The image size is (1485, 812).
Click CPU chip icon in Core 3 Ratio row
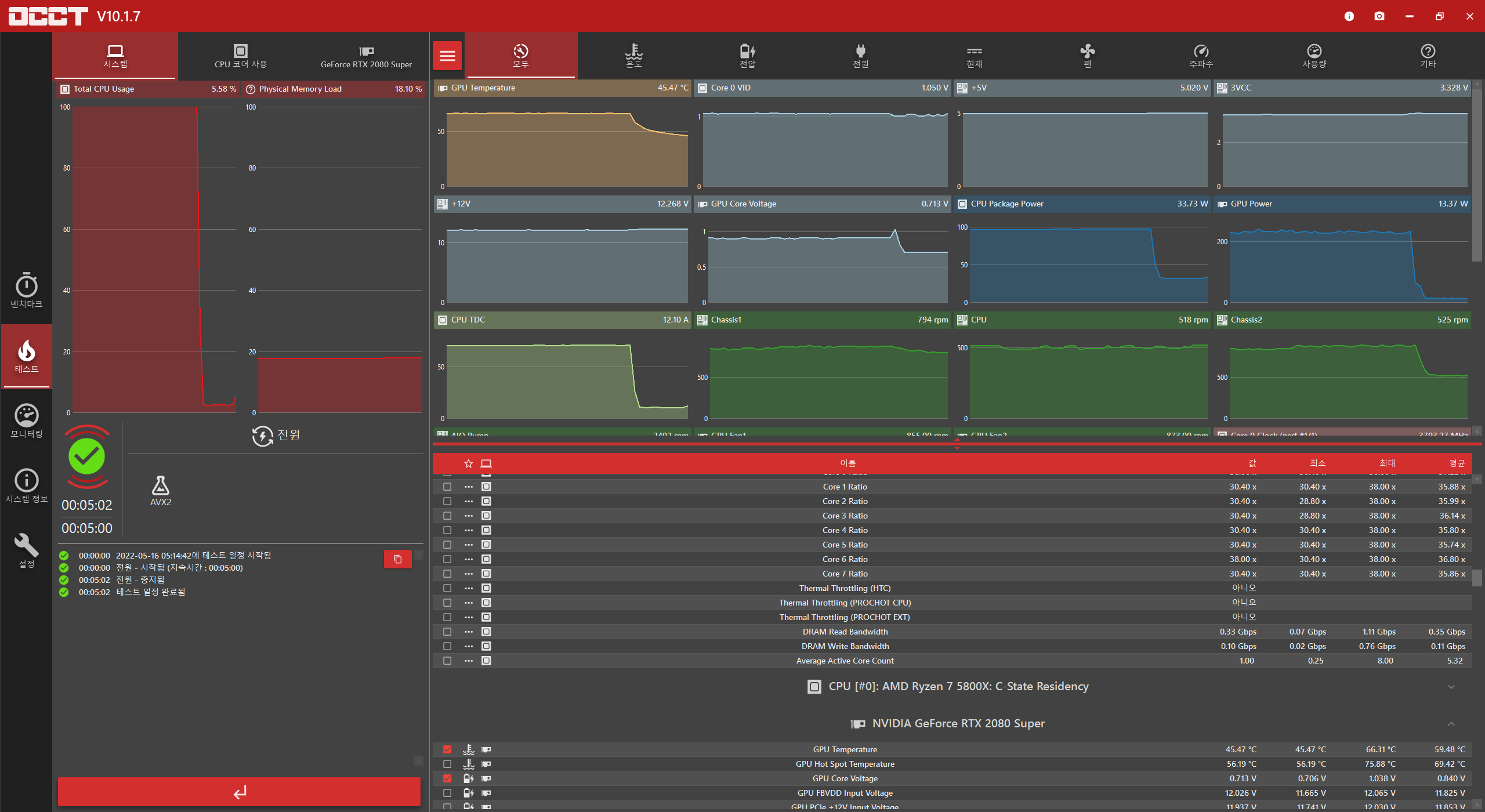(486, 516)
